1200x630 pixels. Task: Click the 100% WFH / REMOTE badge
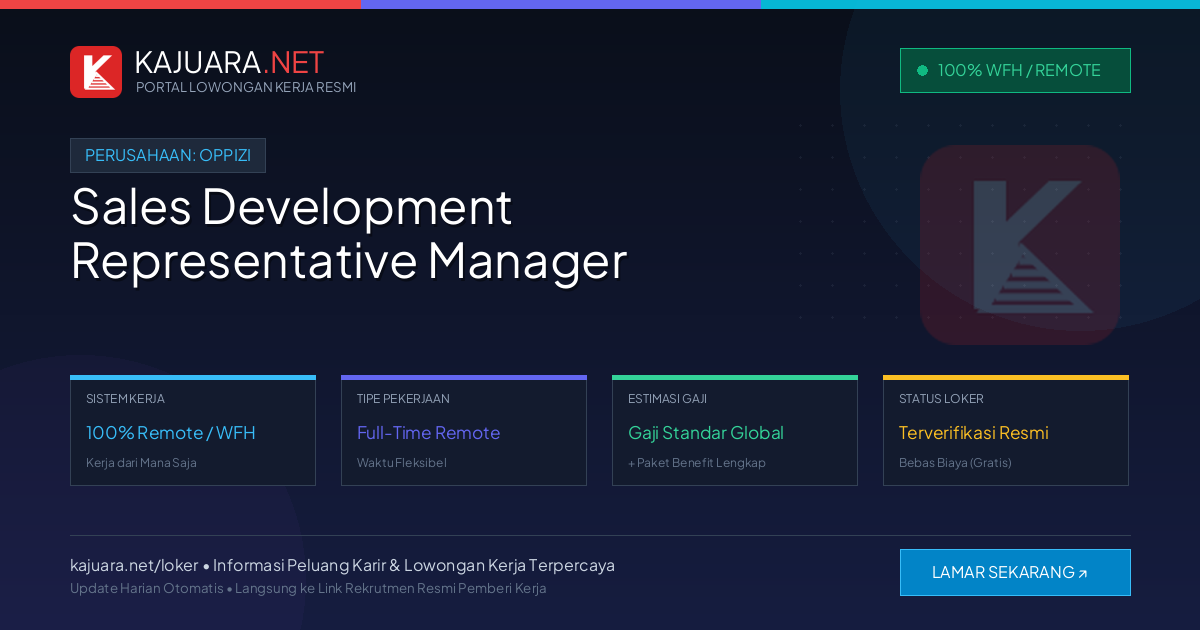pyautogui.click(x=1015, y=70)
